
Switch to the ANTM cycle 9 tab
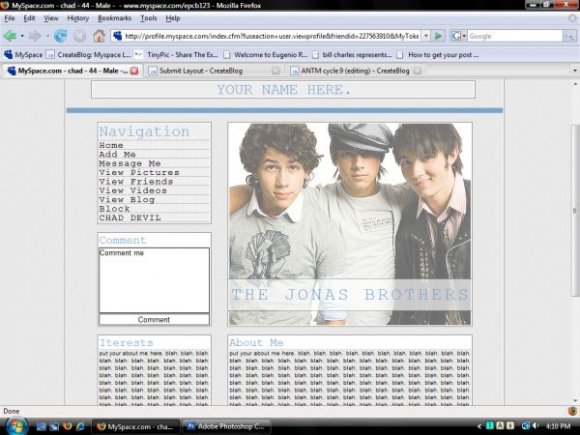pos(355,71)
